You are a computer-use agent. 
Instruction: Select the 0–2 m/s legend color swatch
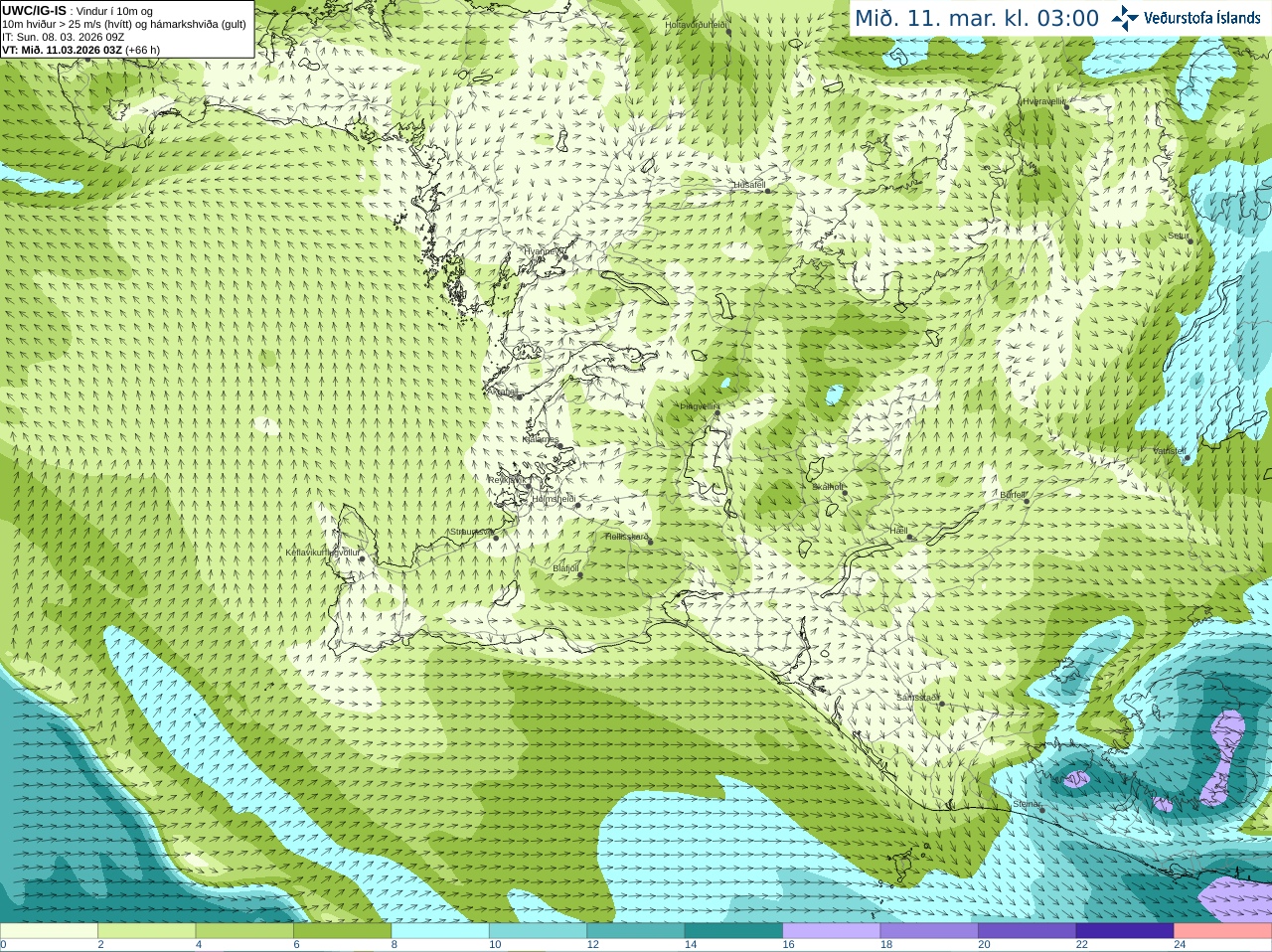pos(49,931)
